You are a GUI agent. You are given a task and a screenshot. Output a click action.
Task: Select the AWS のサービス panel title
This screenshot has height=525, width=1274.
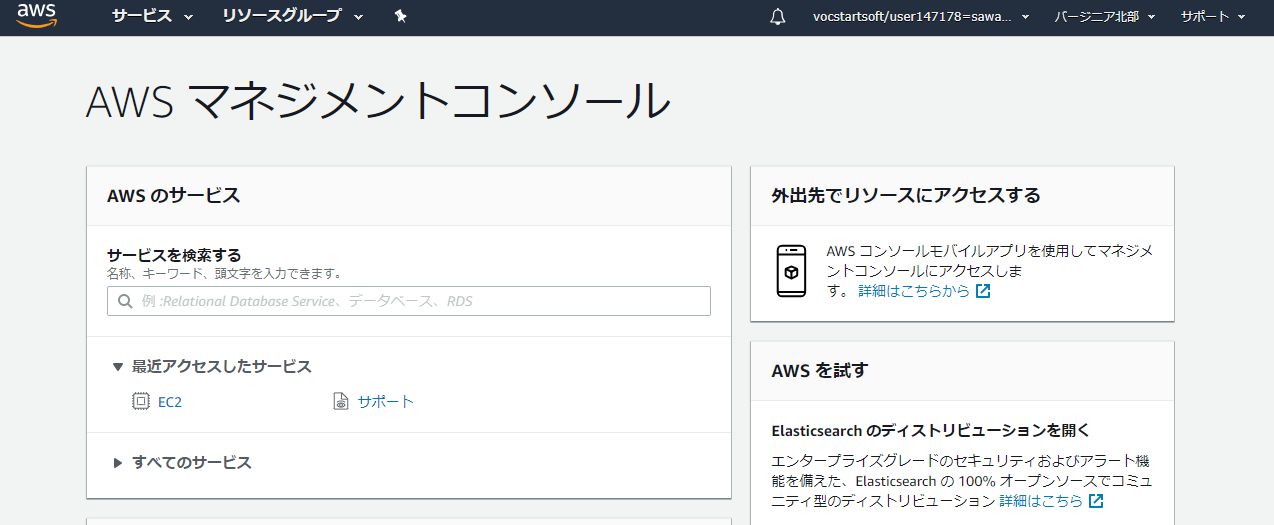(x=174, y=196)
